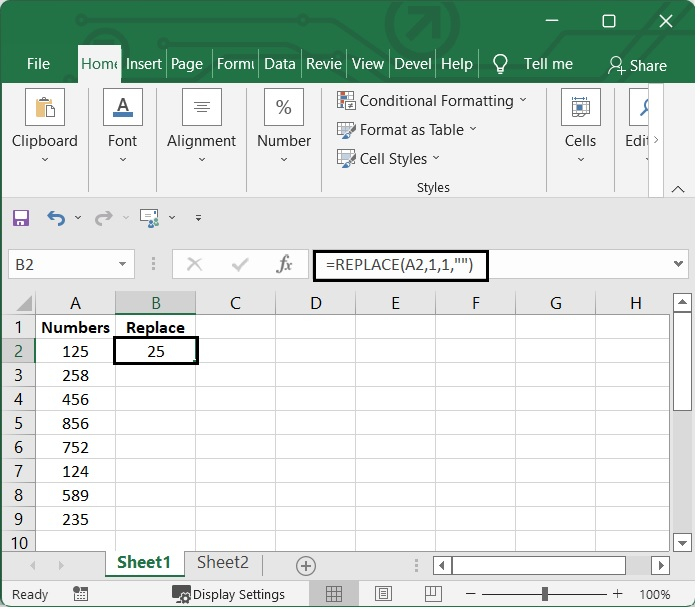Switch to Normal view
700x611 pixels.
tap(333, 594)
